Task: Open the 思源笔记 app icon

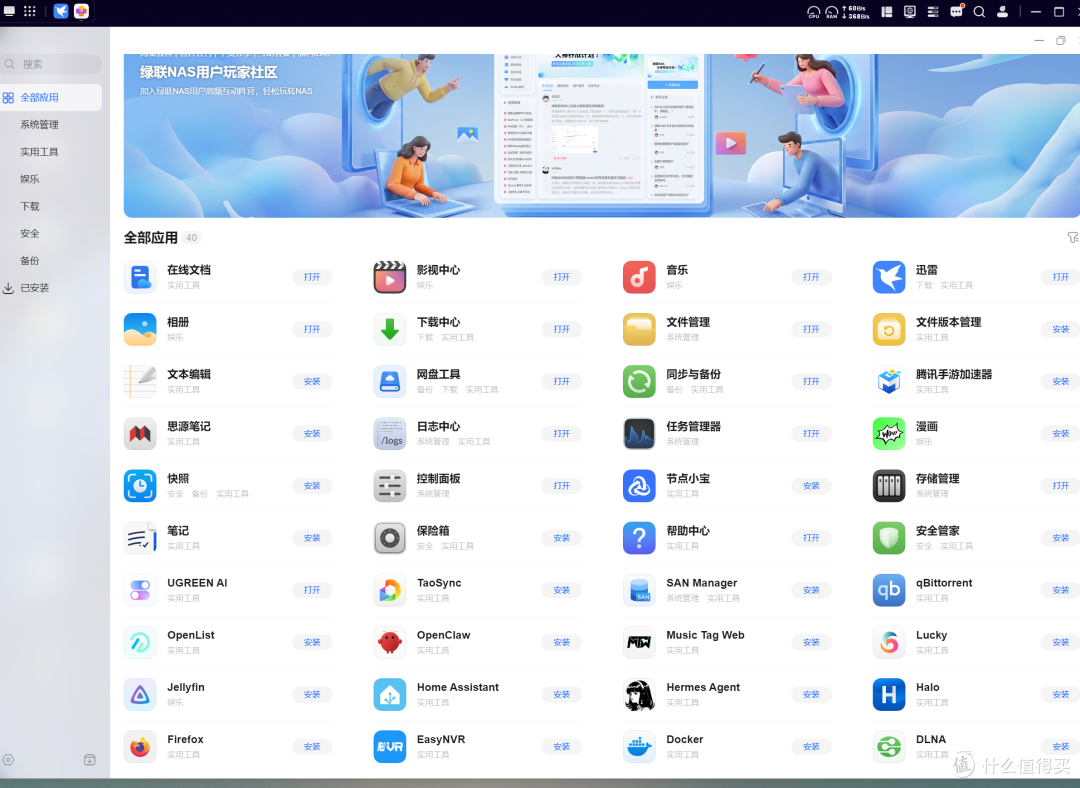Action: click(141, 434)
